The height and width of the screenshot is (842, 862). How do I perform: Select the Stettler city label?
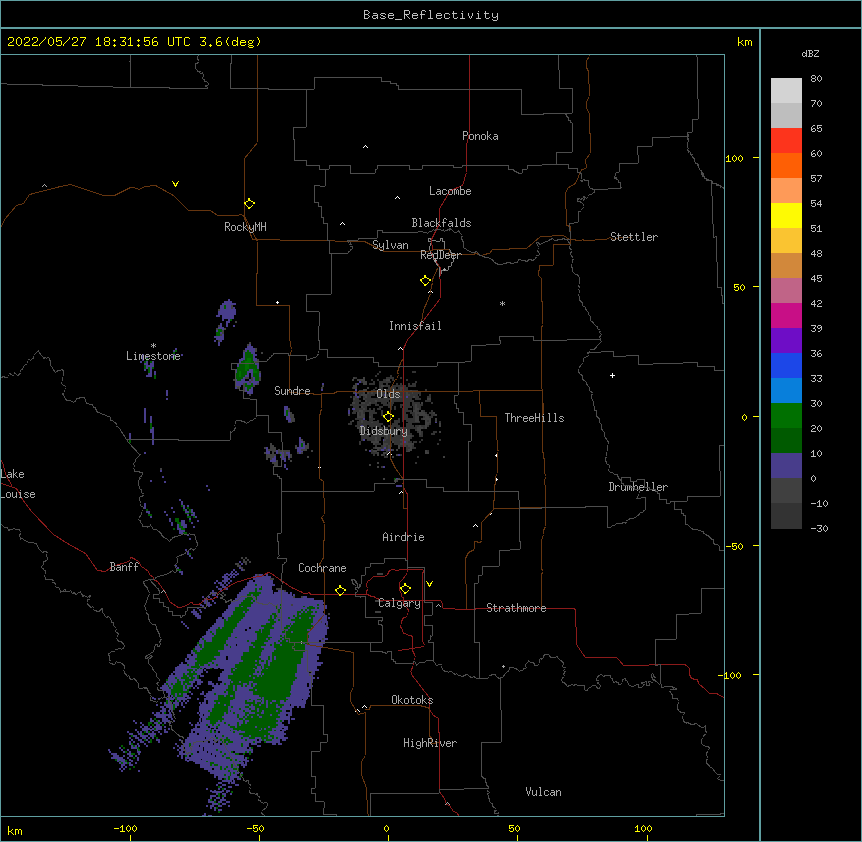(633, 237)
